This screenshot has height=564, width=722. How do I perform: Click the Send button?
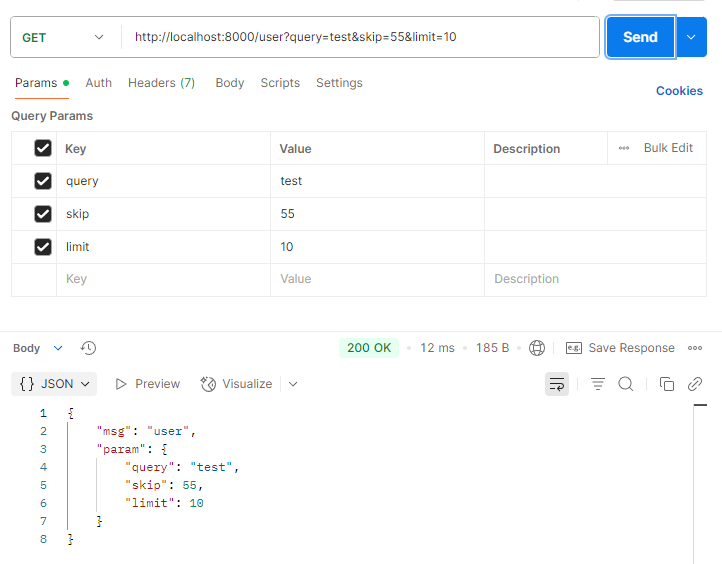(640, 37)
